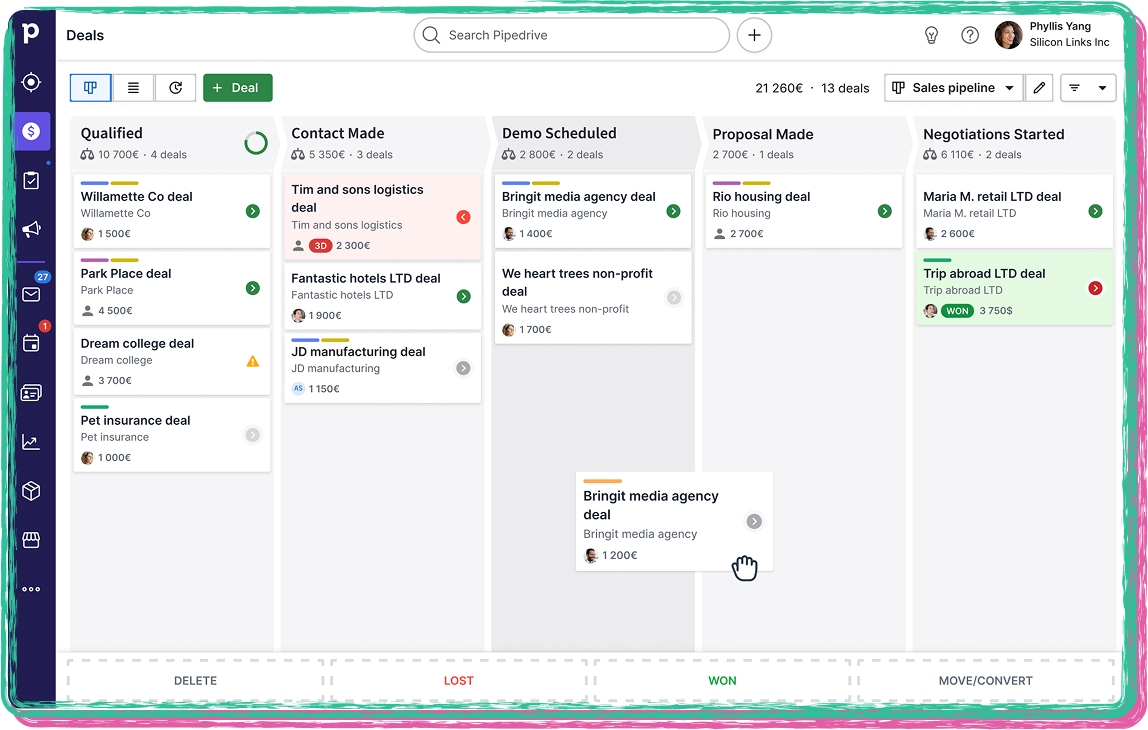The image size is (1148, 730).
Task: Switch to pipeline board view
Action: click(91, 88)
